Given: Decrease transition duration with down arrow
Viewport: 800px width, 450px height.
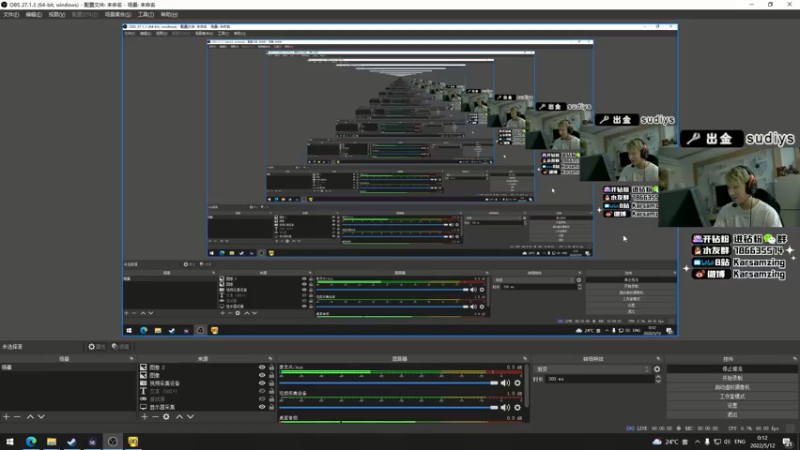Looking at the screenshot, I should tap(658, 381).
